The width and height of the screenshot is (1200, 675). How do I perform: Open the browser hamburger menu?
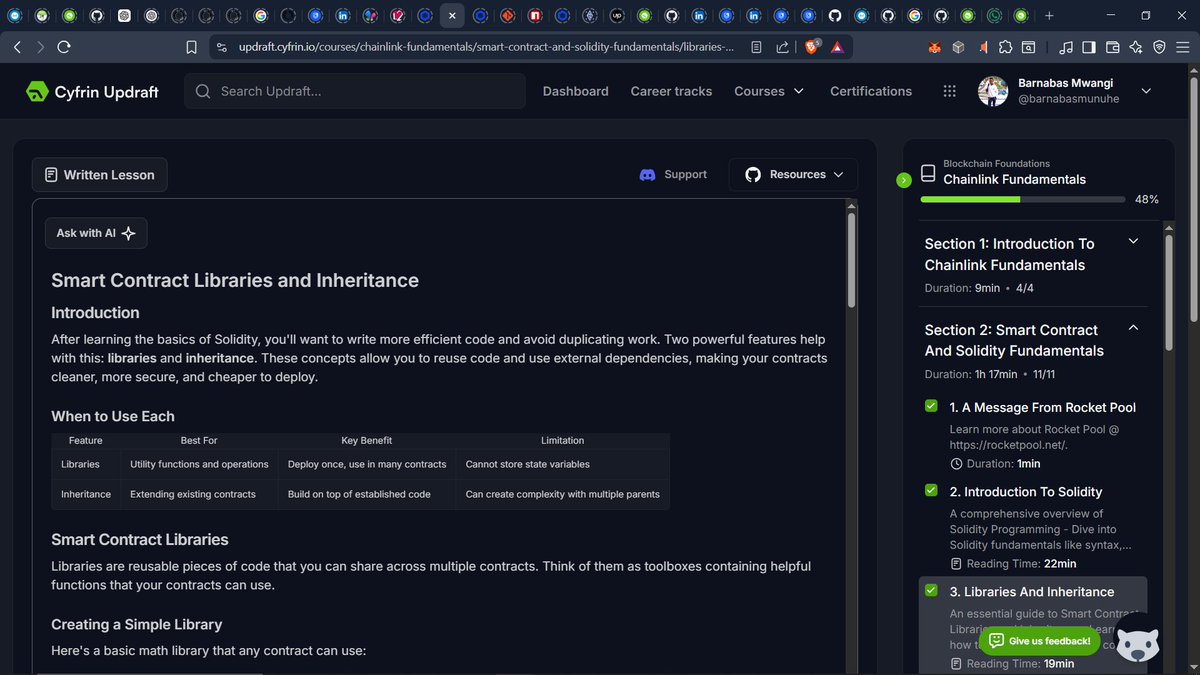point(1184,47)
